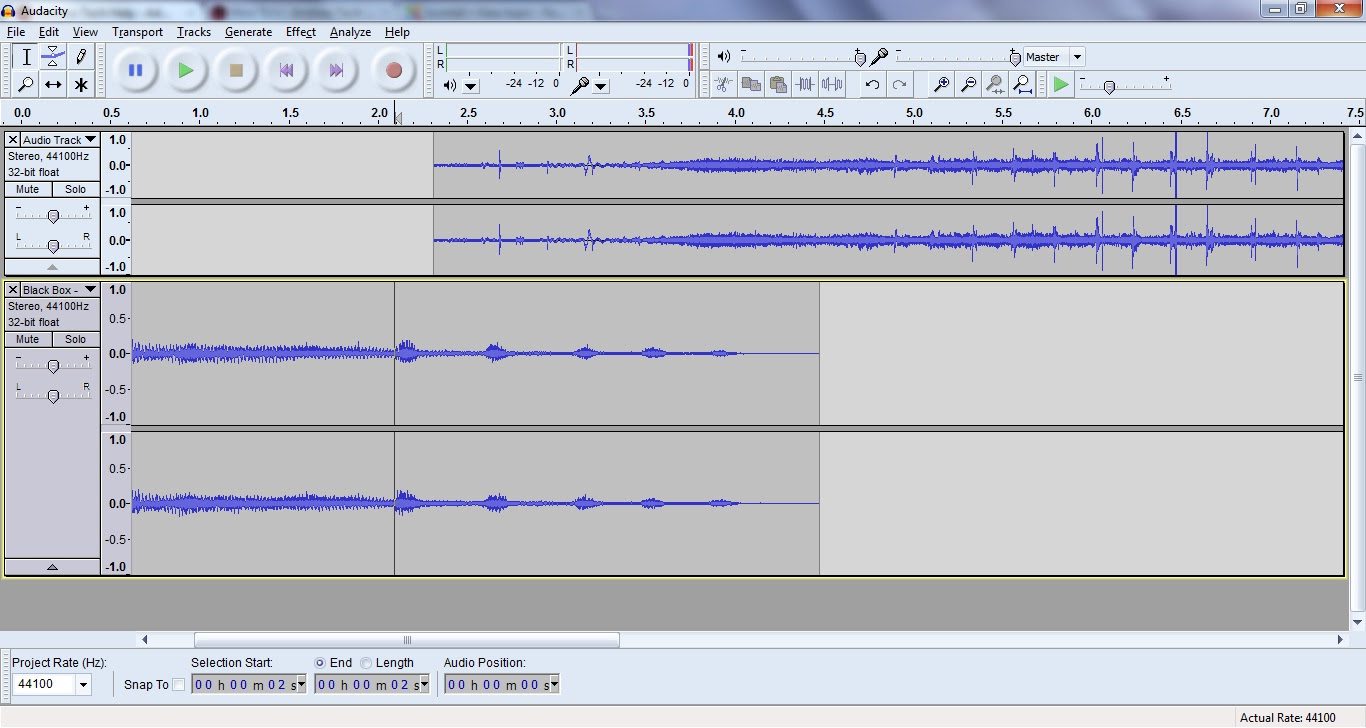This screenshot has width=1366, height=728.
Task: Open the input meter microphone dropdown arrow
Action: [x=601, y=86]
